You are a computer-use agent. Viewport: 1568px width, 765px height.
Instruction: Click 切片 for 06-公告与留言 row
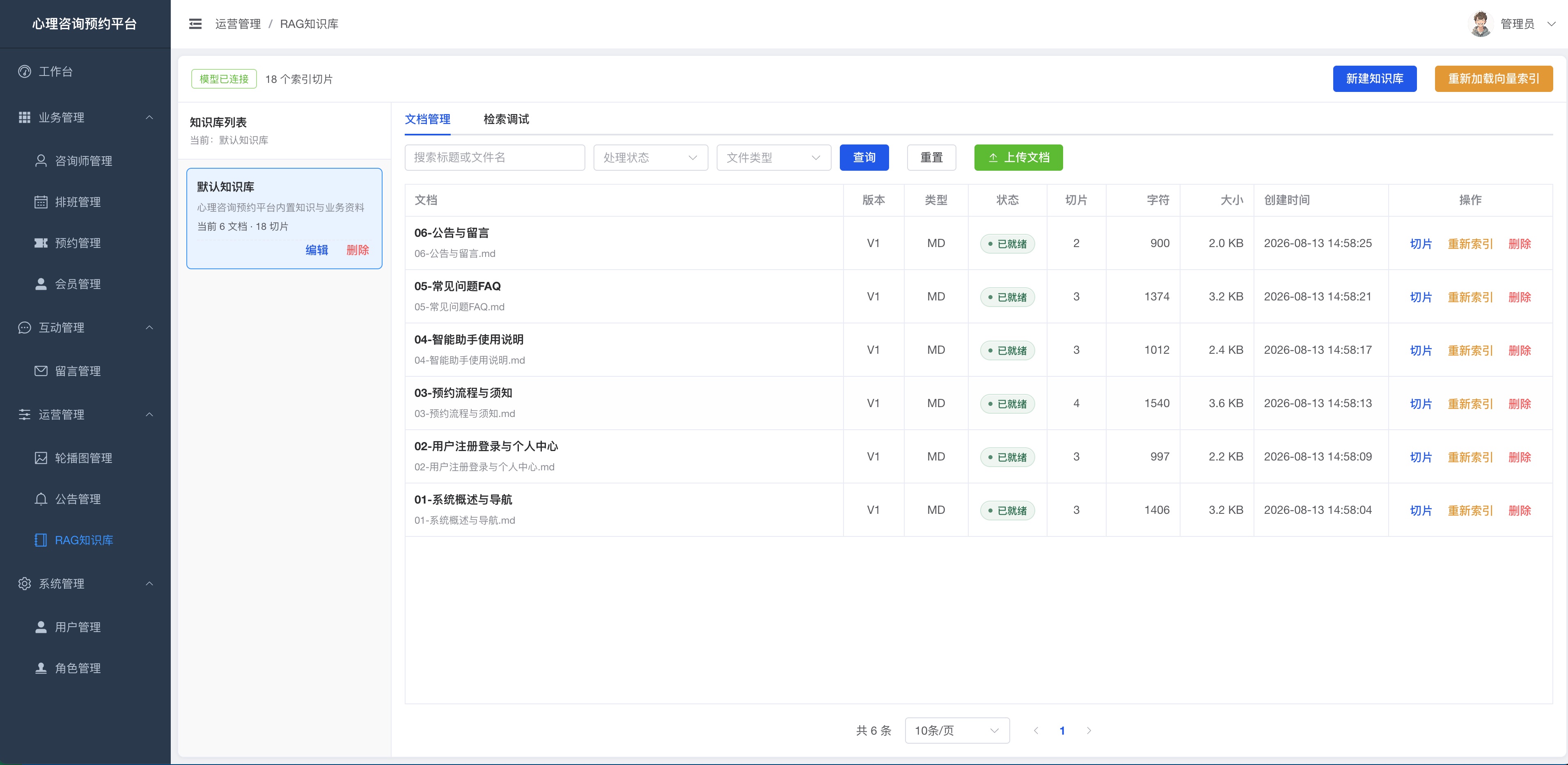(1421, 244)
